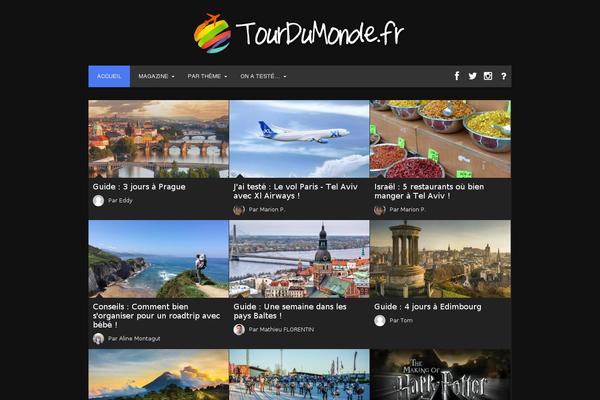Image resolution: width=600 pixels, height=400 pixels.
Task: Click Tom's author avatar
Action: [x=380, y=320]
